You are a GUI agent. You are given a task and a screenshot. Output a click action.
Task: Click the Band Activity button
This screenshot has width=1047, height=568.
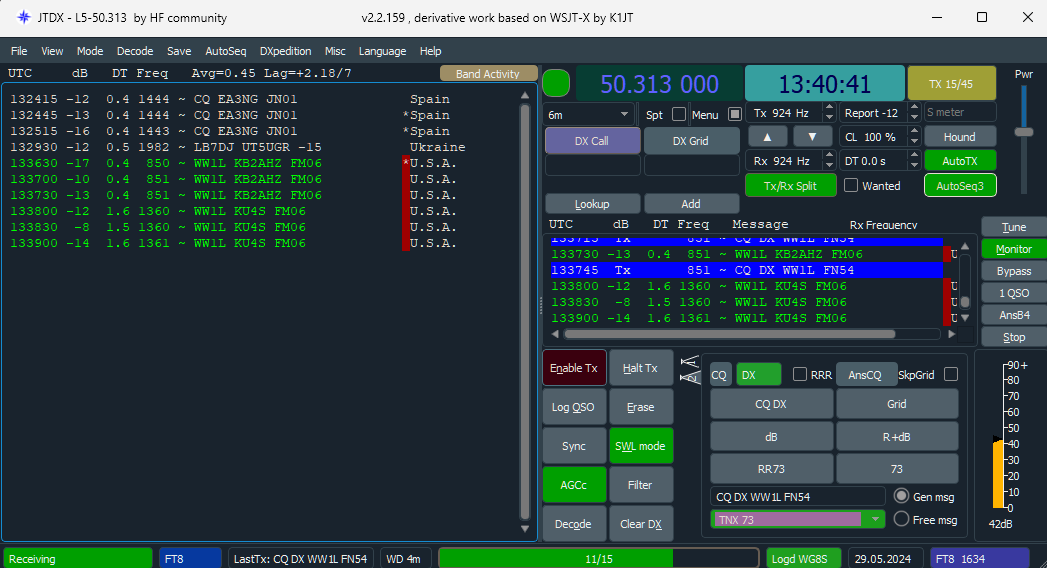pos(488,73)
